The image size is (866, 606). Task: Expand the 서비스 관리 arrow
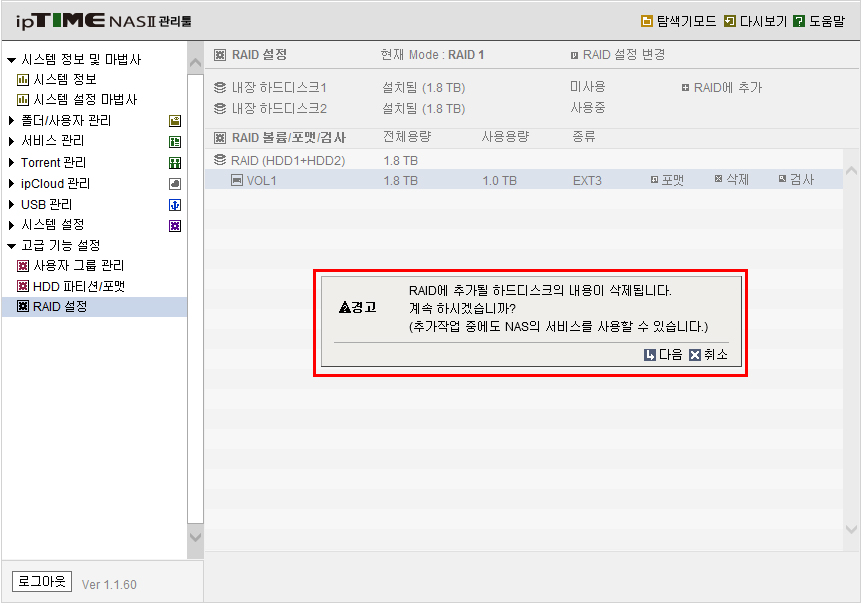point(11,141)
